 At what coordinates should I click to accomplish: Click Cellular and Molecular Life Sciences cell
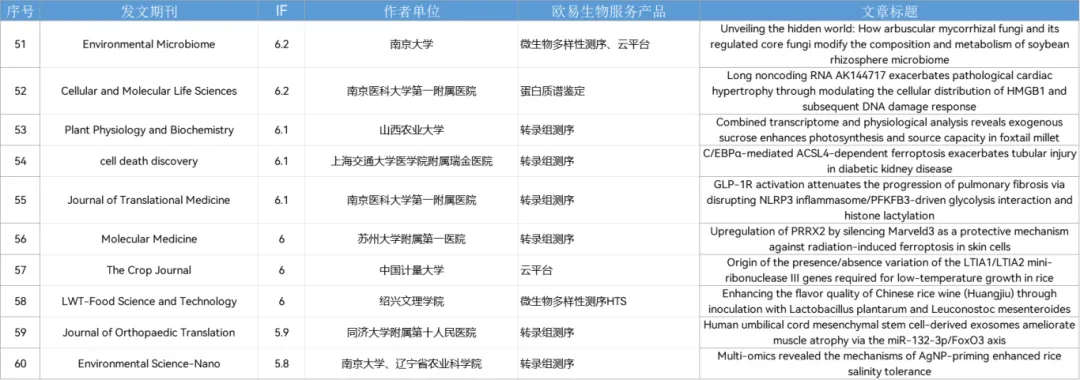(149, 91)
